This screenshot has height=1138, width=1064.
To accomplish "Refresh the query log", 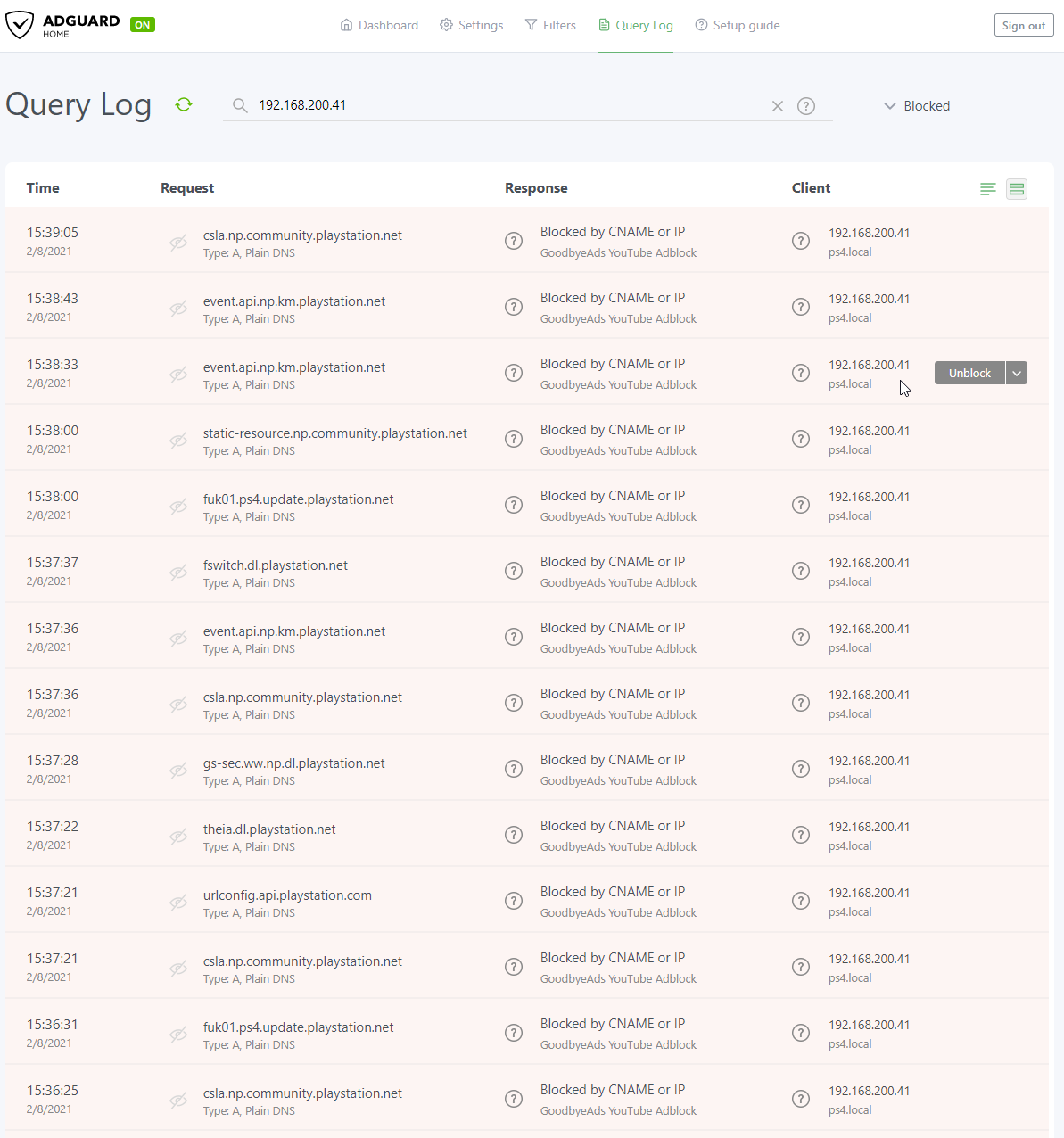I will (184, 104).
